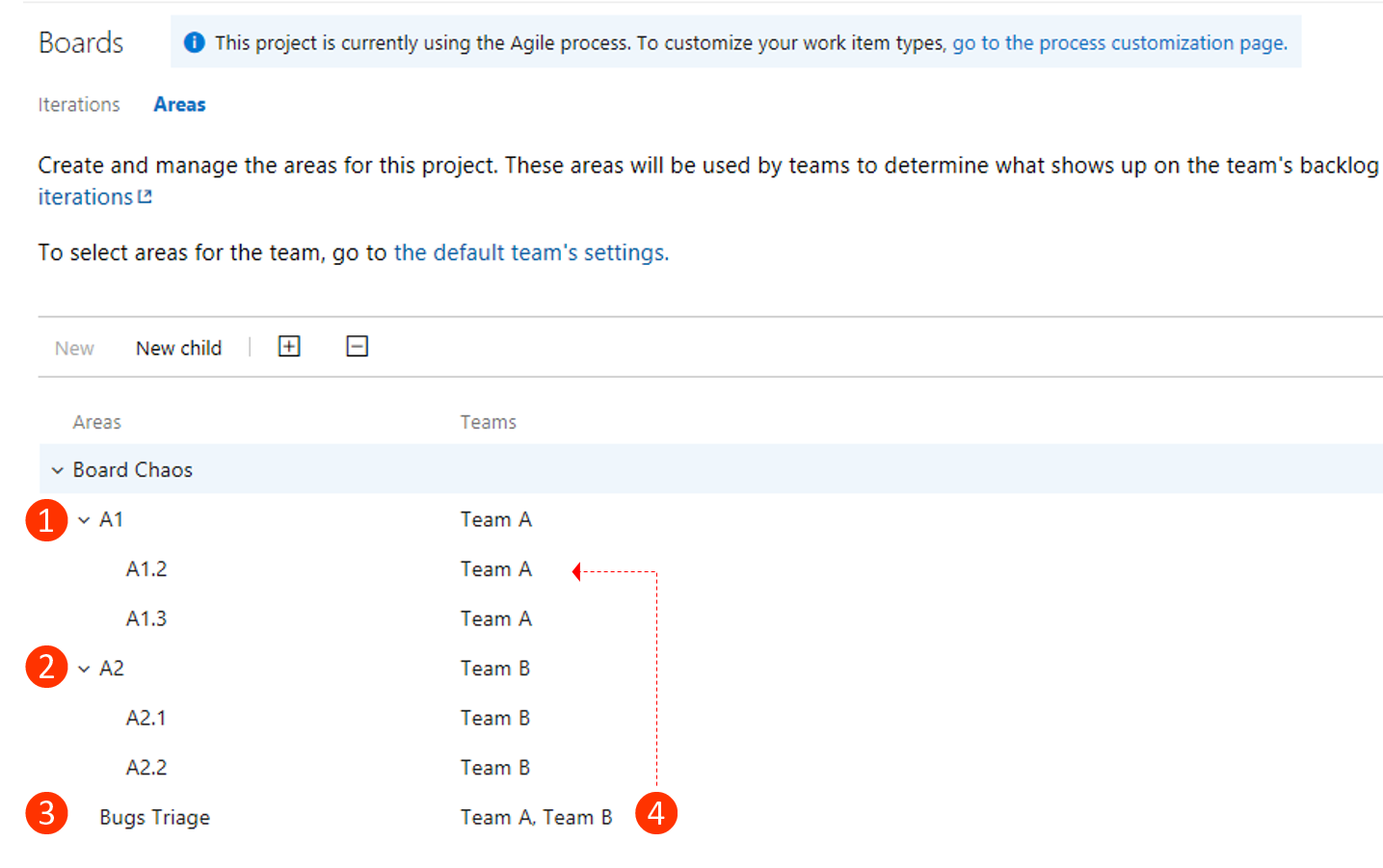Select the Areas tab
1383x868 pixels.
(179, 104)
